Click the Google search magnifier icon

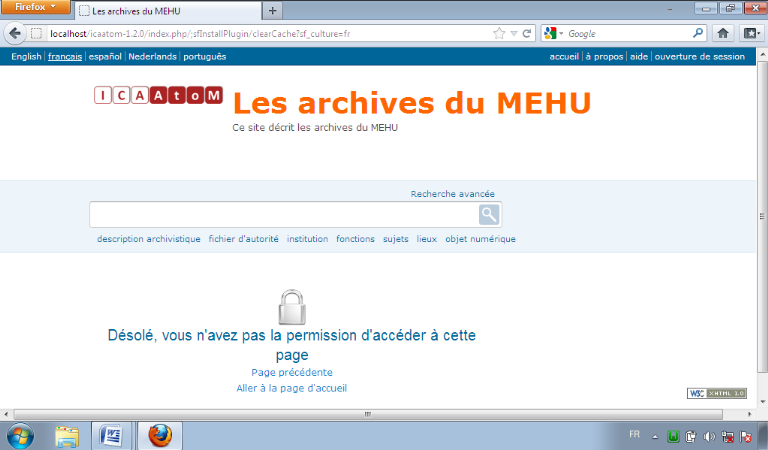697,33
